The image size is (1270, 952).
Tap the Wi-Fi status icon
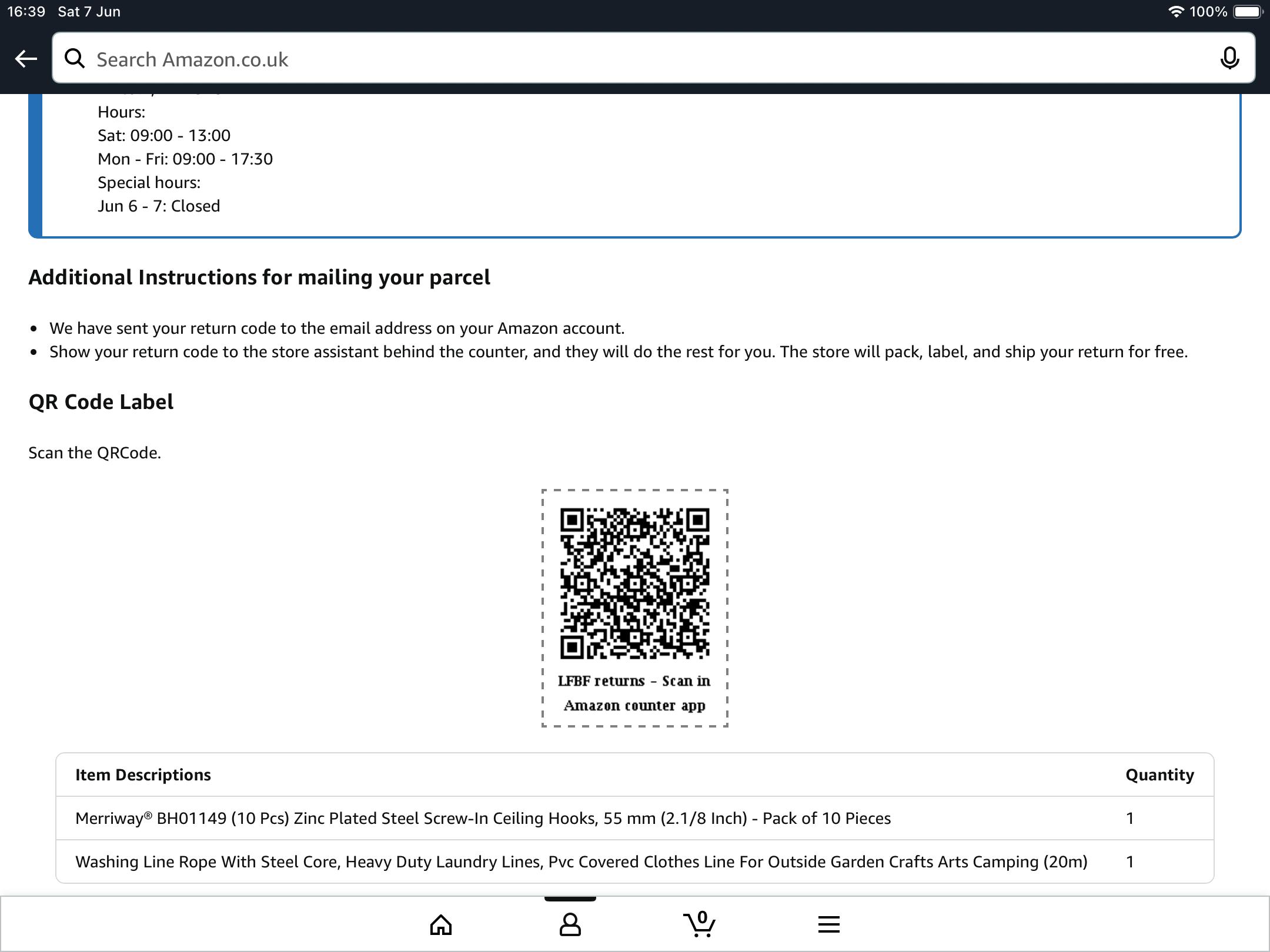coord(1175,12)
